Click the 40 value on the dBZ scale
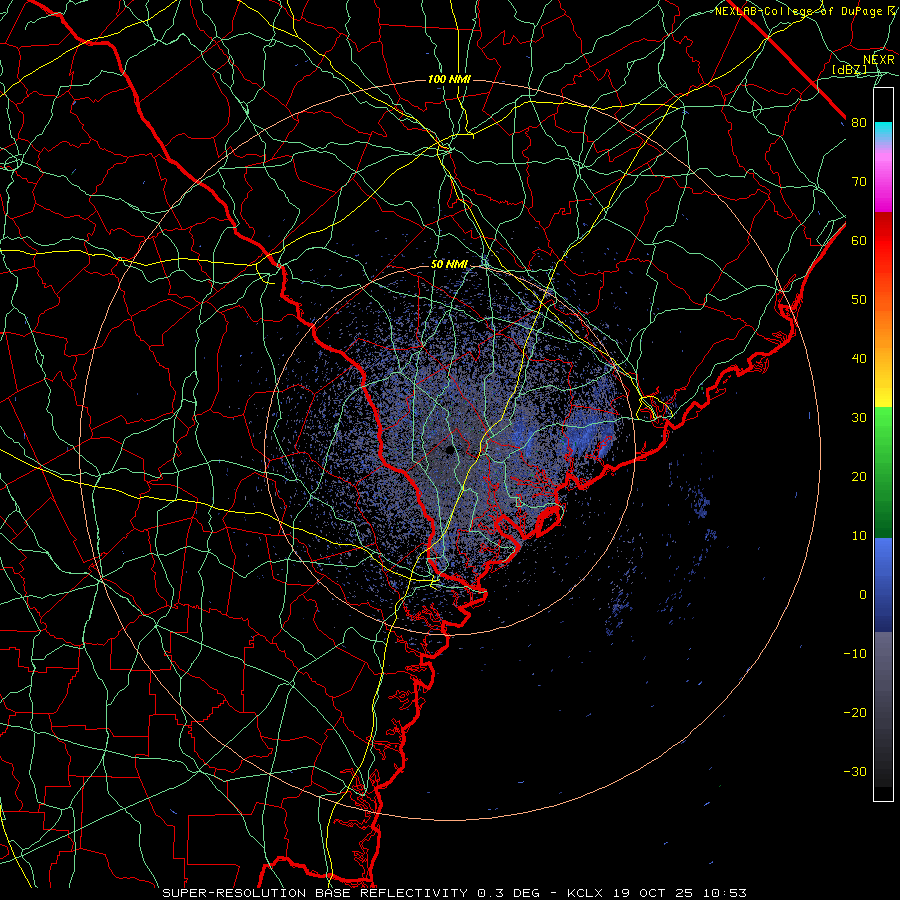 click(x=859, y=359)
